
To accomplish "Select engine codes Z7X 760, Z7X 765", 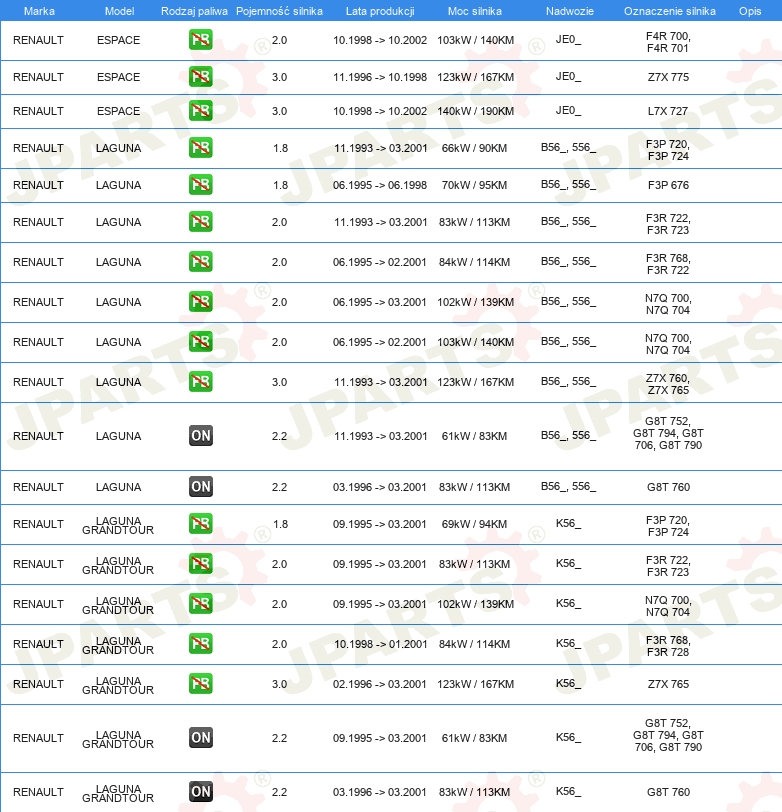I will [x=668, y=384].
